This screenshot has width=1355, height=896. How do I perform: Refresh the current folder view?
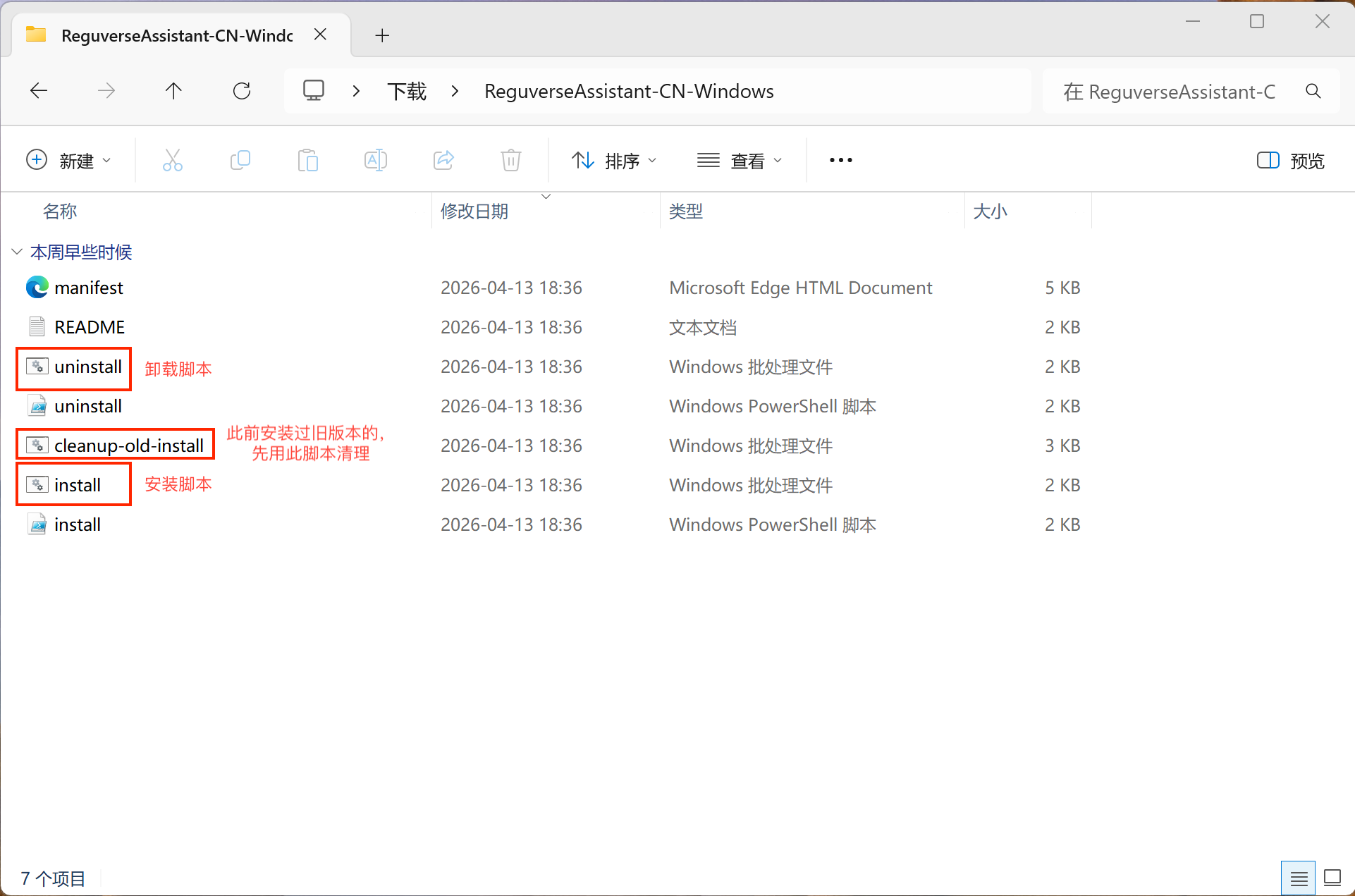click(x=242, y=90)
